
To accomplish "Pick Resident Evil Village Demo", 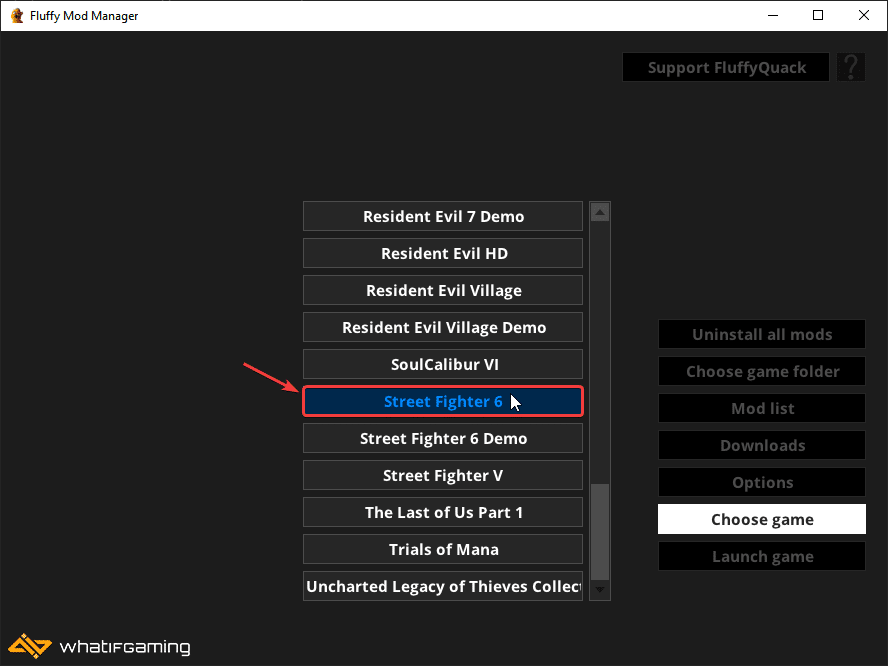I will pyautogui.click(x=443, y=327).
